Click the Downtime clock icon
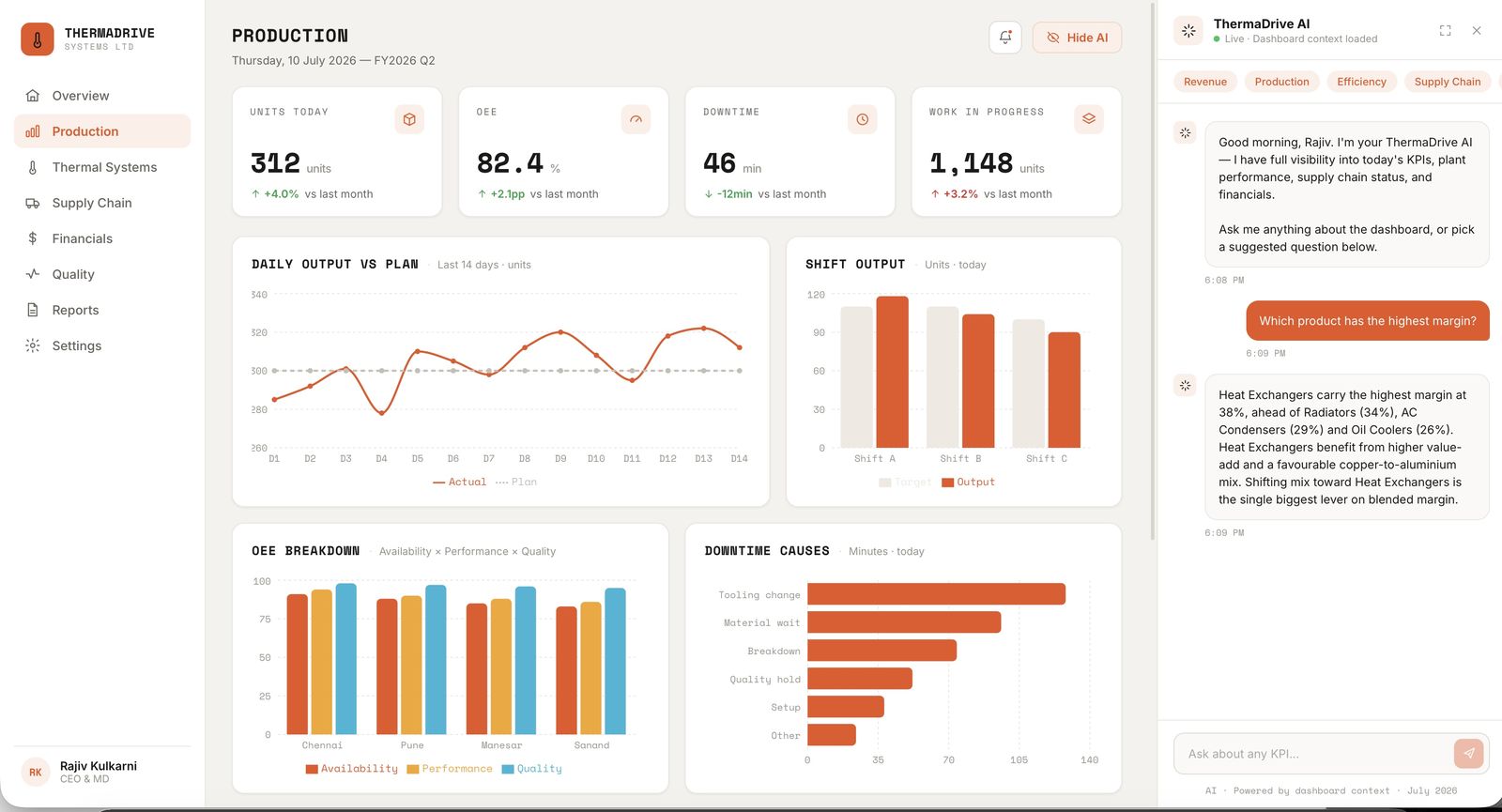Image resolution: width=1502 pixels, height=812 pixels. [x=862, y=119]
